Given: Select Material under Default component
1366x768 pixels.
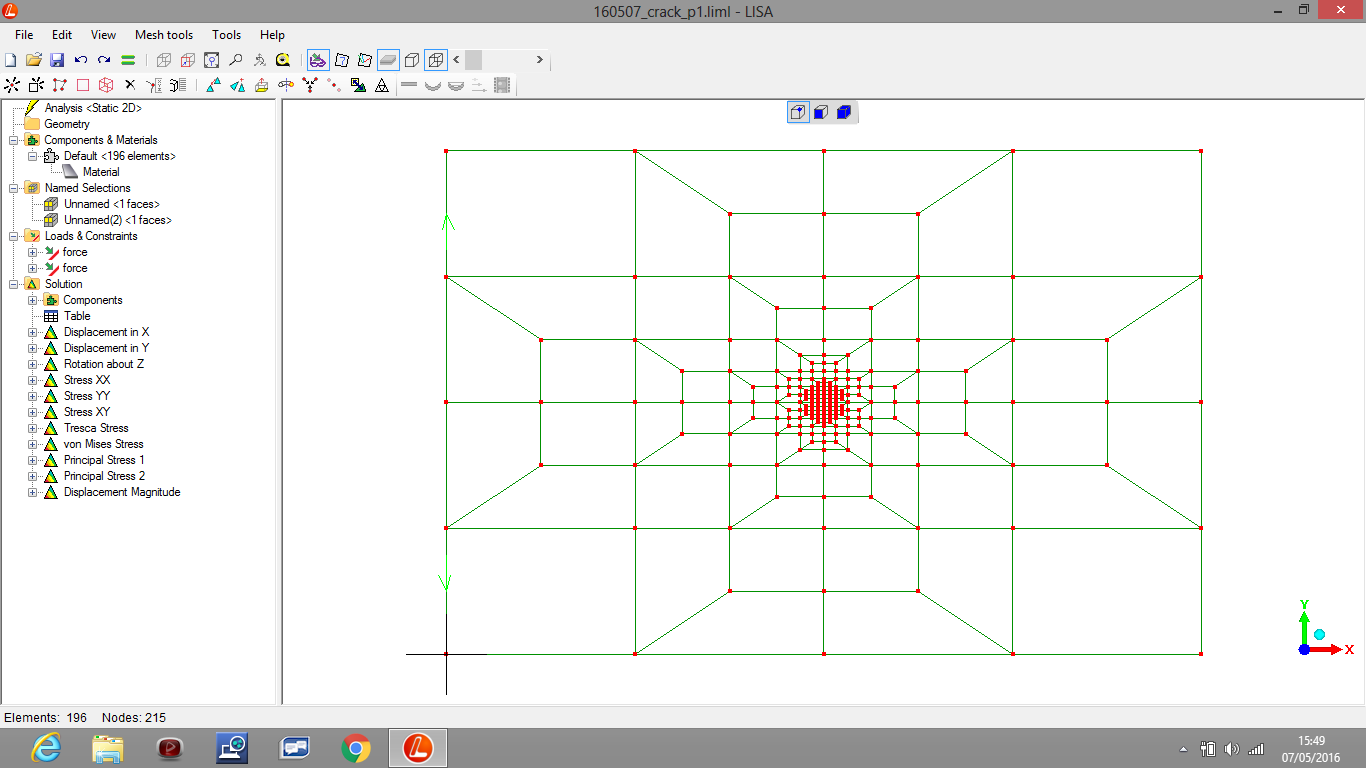Looking at the screenshot, I should (101, 172).
